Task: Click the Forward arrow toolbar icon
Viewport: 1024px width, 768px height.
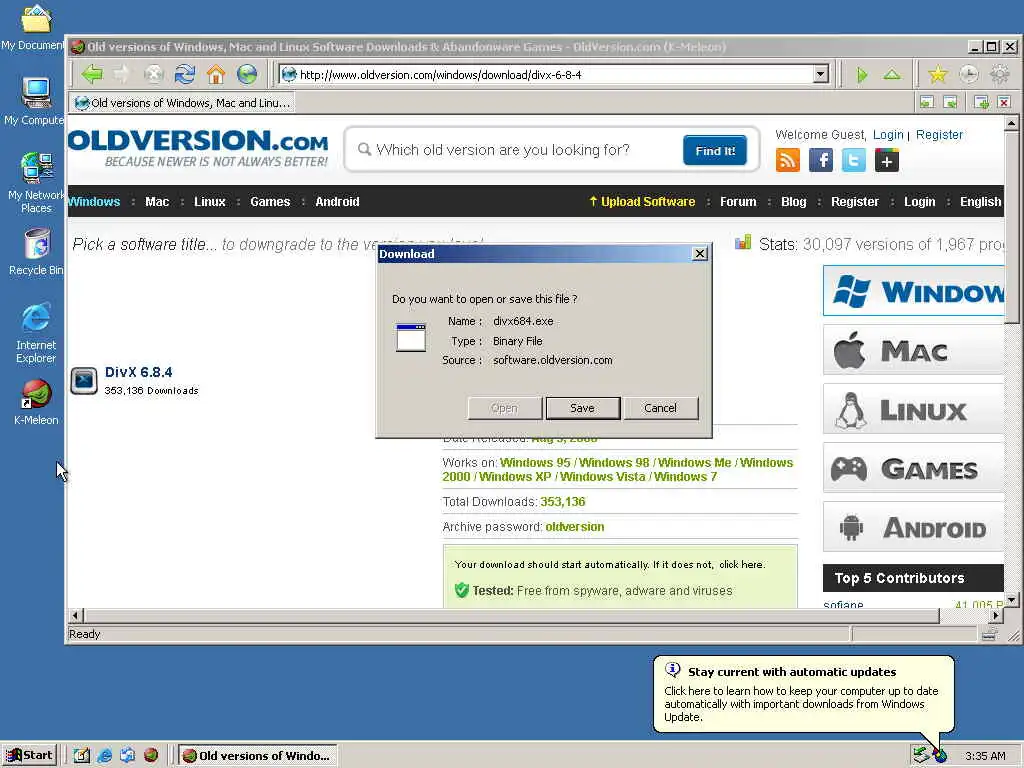Action: point(123,74)
